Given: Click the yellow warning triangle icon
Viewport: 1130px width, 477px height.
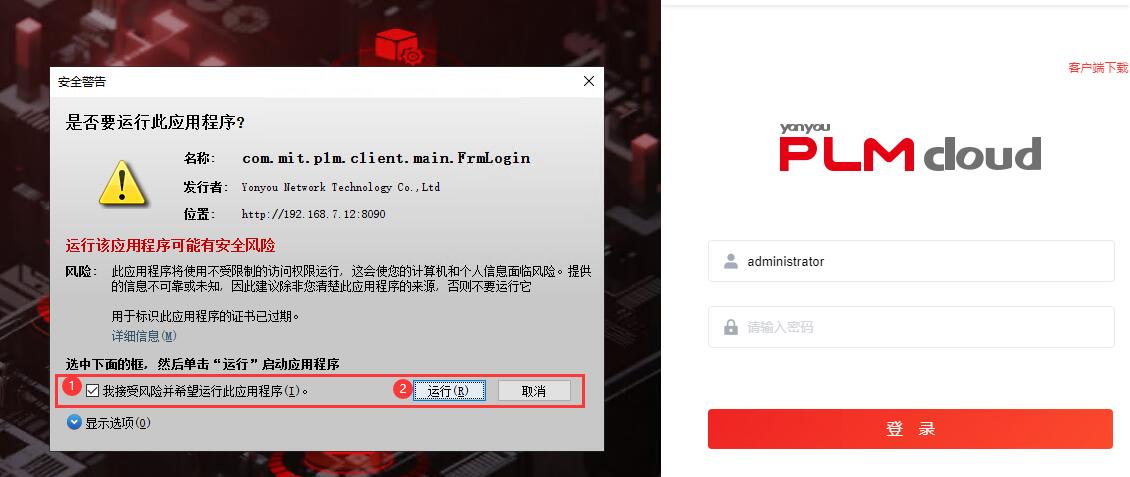Looking at the screenshot, I should coord(122,184).
